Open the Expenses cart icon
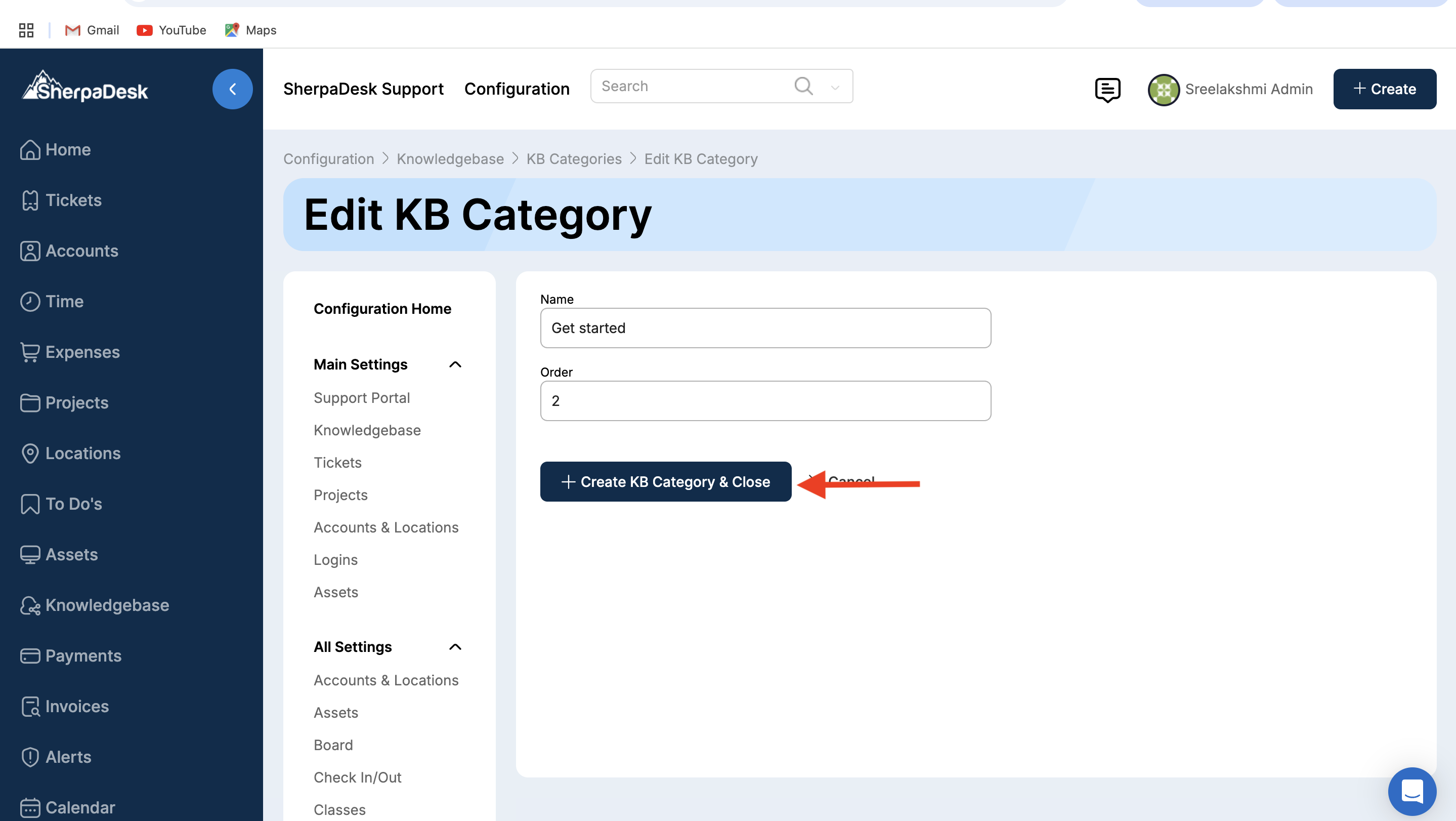The image size is (1456, 821). coord(30,352)
